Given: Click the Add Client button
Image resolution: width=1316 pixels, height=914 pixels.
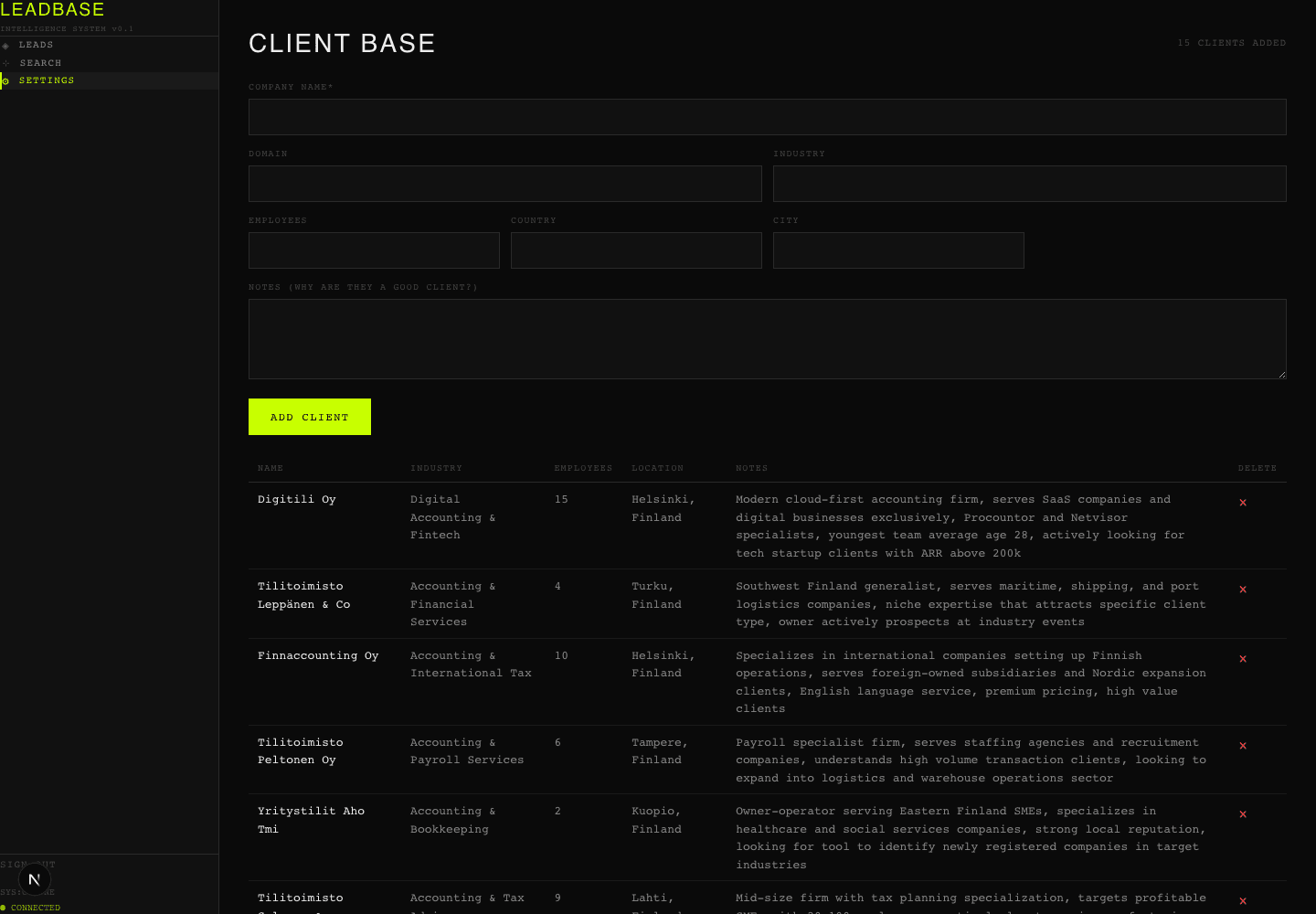Looking at the screenshot, I should click(310, 417).
